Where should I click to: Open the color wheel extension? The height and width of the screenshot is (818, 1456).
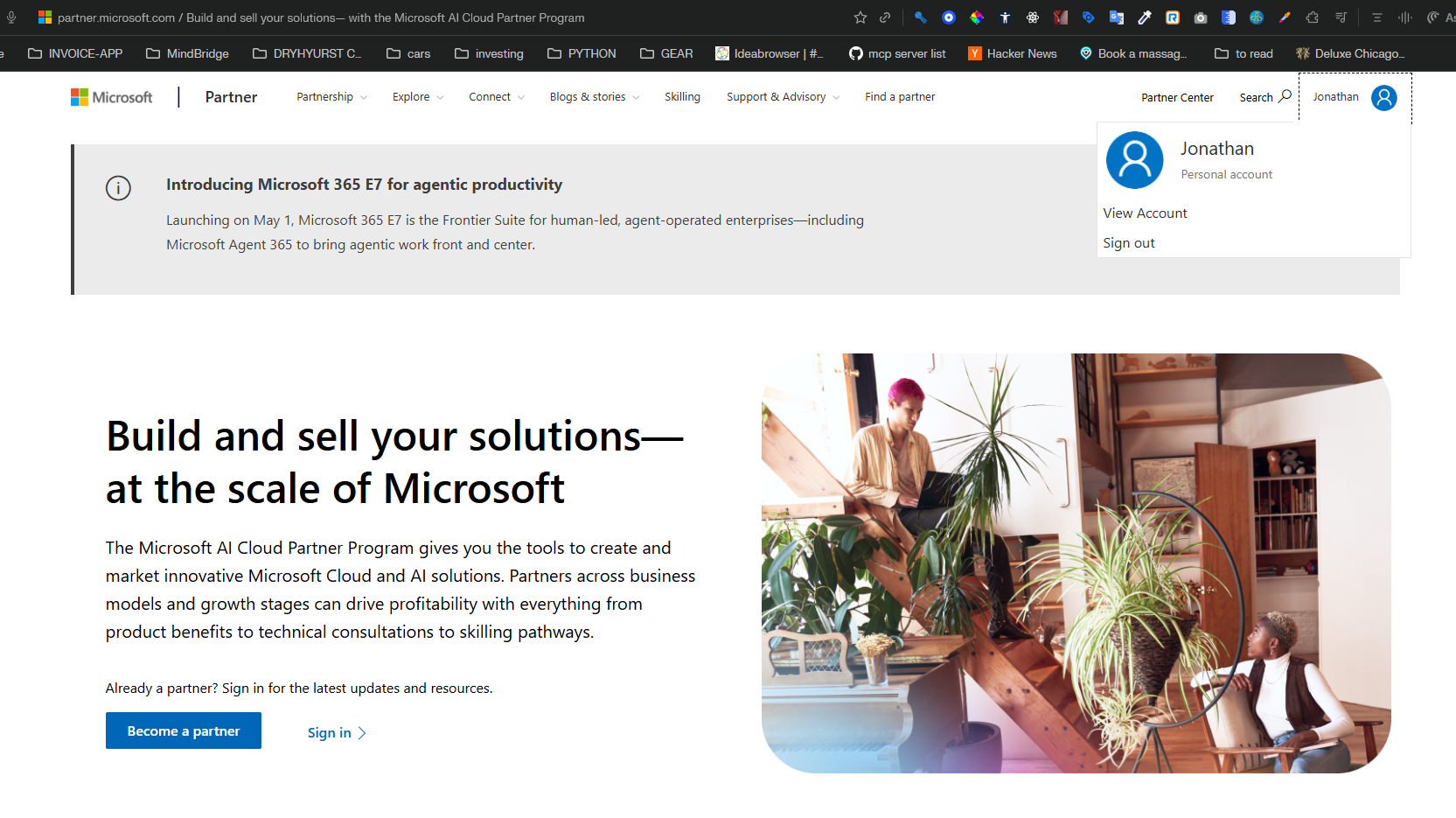(977, 17)
